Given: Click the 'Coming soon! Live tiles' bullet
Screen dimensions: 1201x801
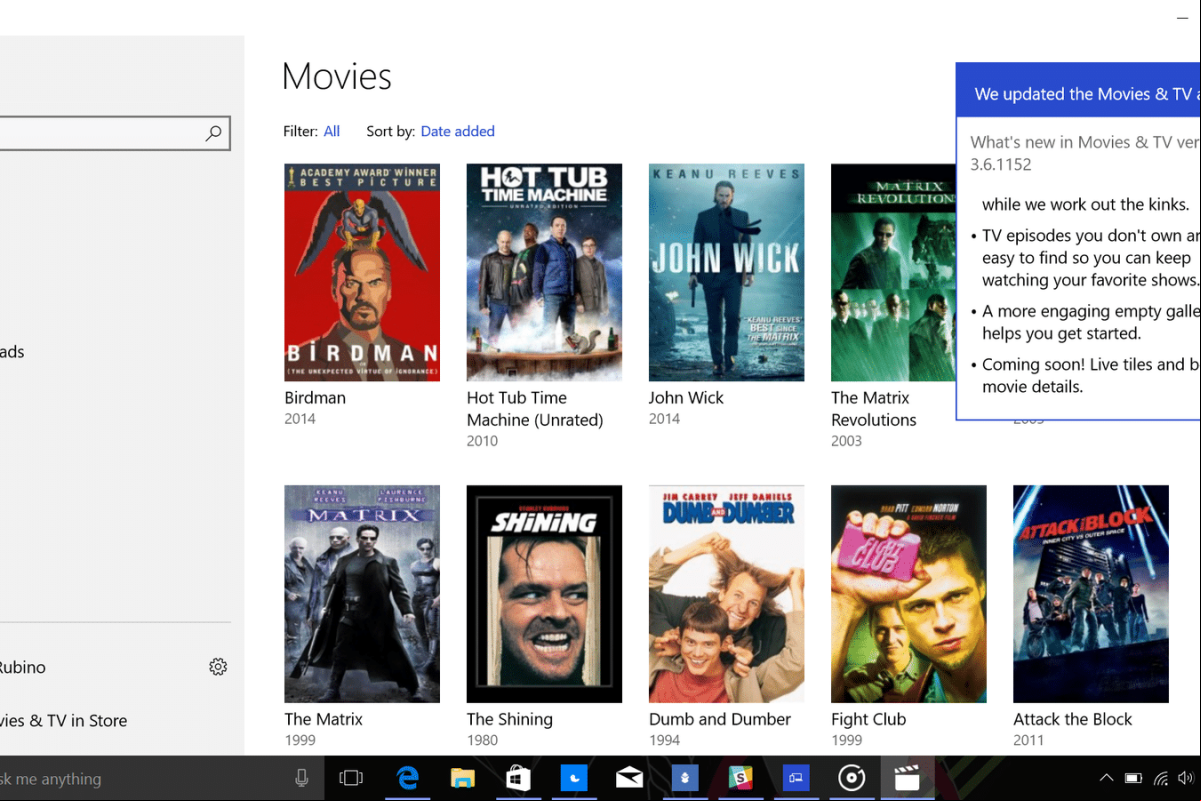Looking at the screenshot, I should tap(1090, 375).
